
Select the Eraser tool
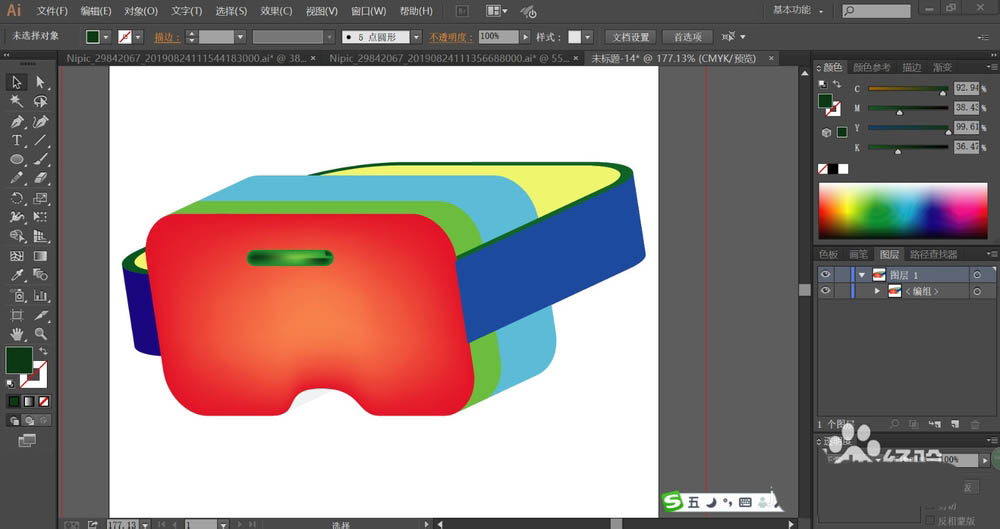pos(41,179)
